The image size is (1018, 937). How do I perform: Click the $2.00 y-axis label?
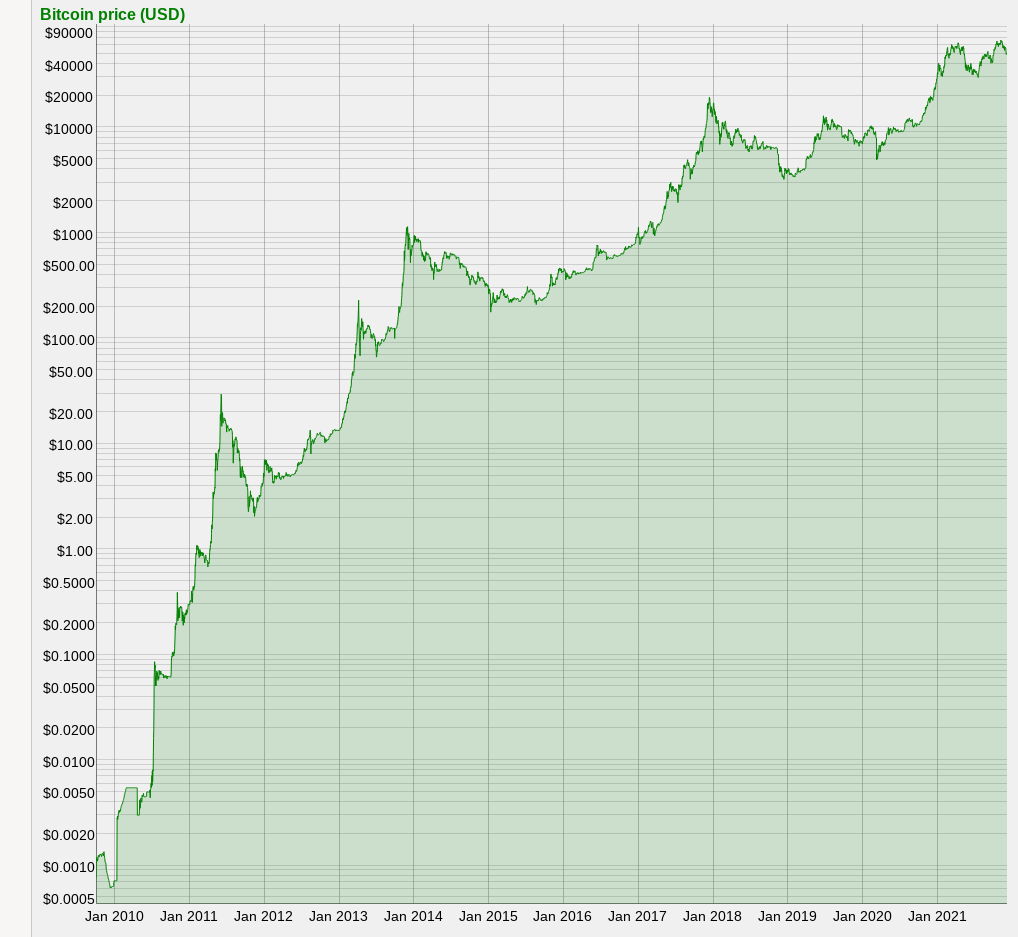[75, 519]
